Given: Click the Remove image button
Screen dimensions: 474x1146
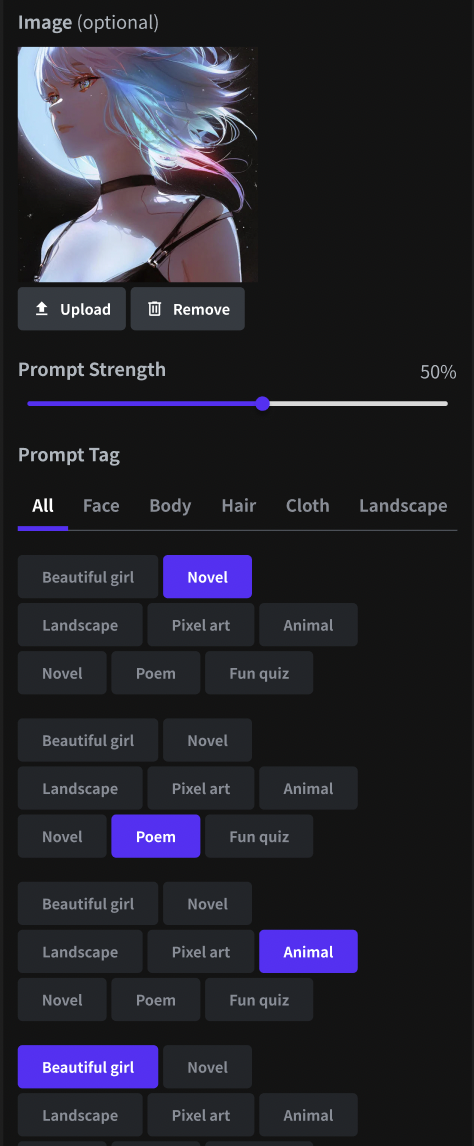Looking at the screenshot, I should [x=188, y=309].
